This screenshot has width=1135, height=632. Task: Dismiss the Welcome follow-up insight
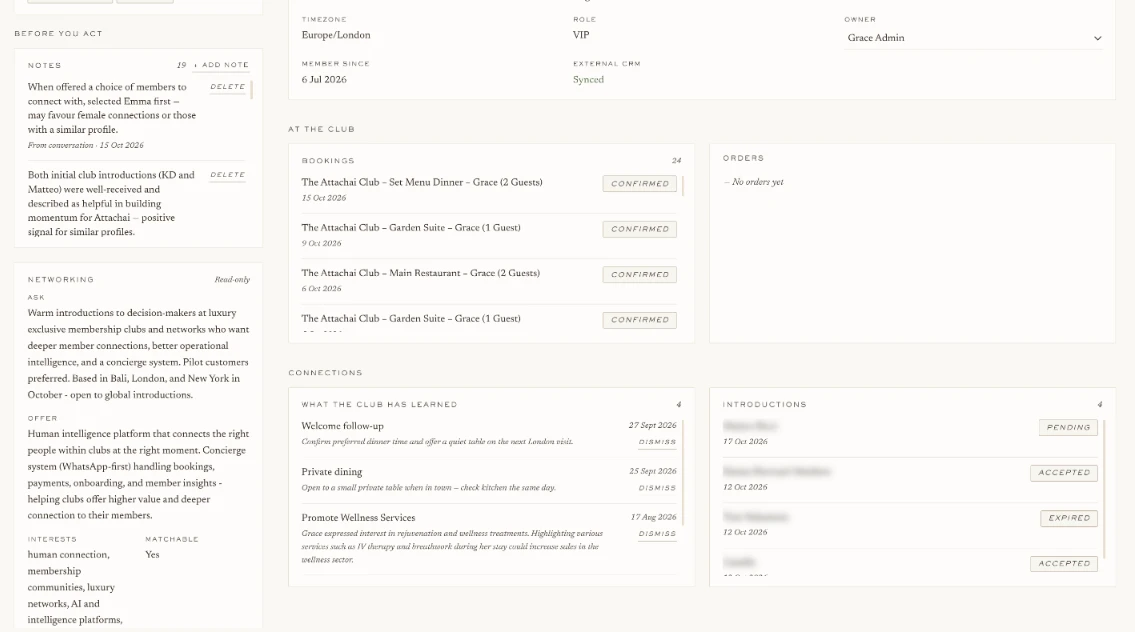657,442
